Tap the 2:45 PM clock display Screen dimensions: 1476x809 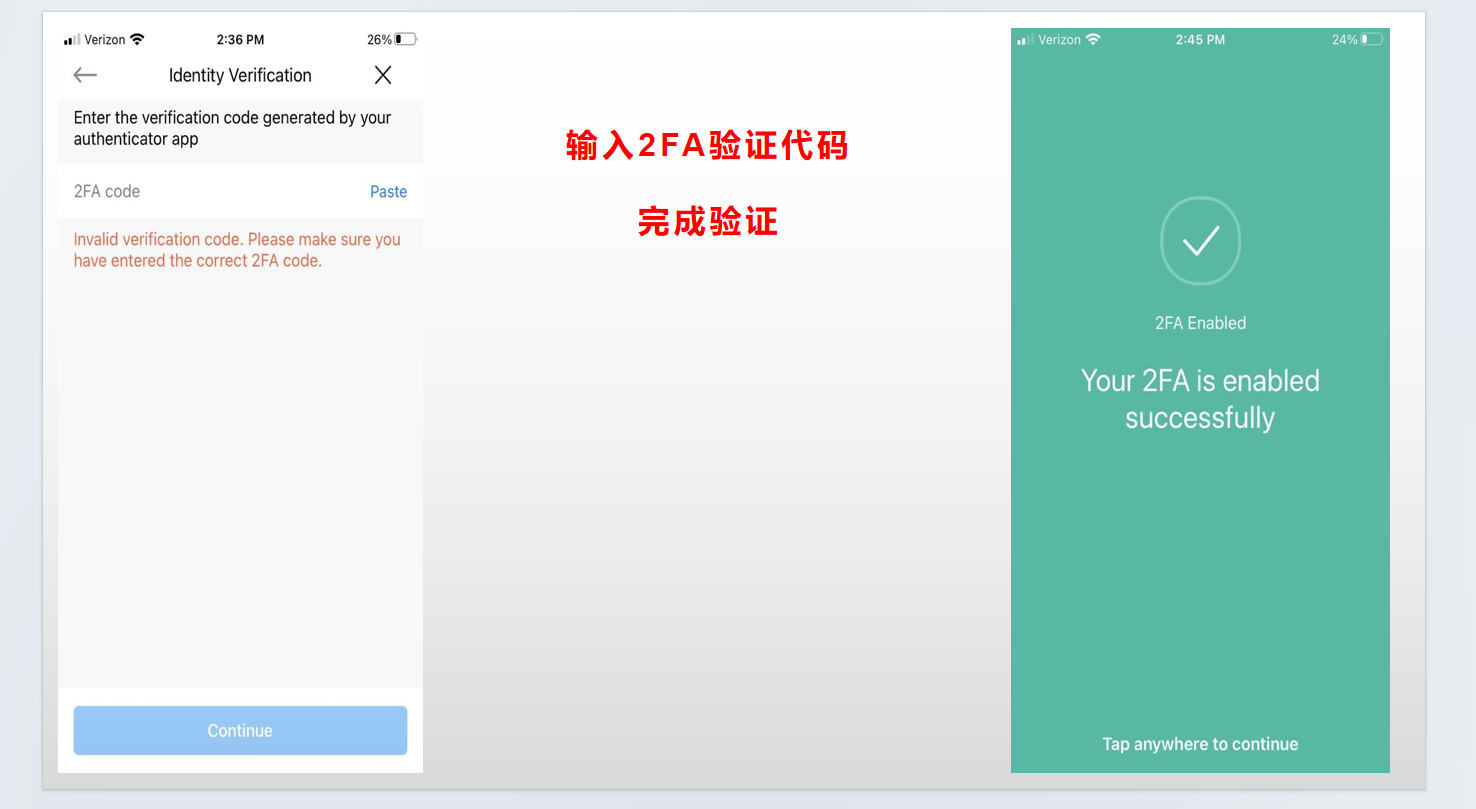coord(1199,39)
